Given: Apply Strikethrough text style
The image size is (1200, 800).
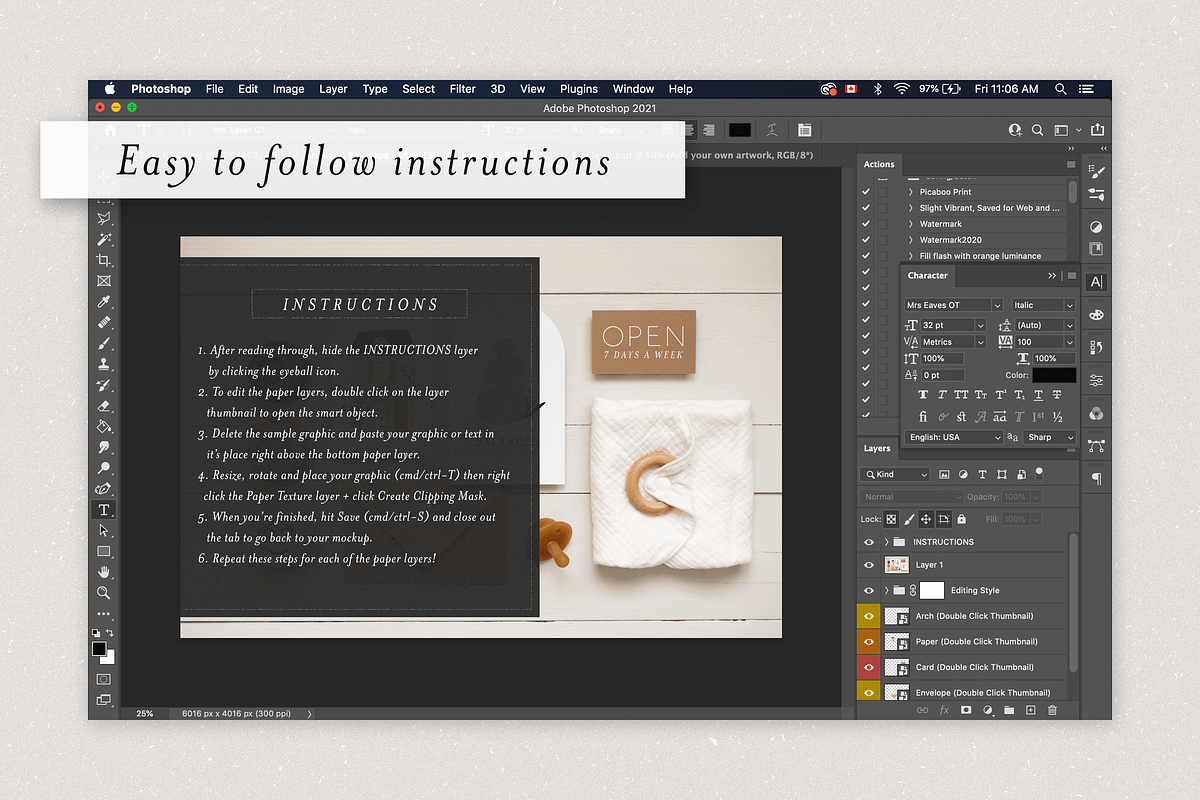Looking at the screenshot, I should (1058, 395).
